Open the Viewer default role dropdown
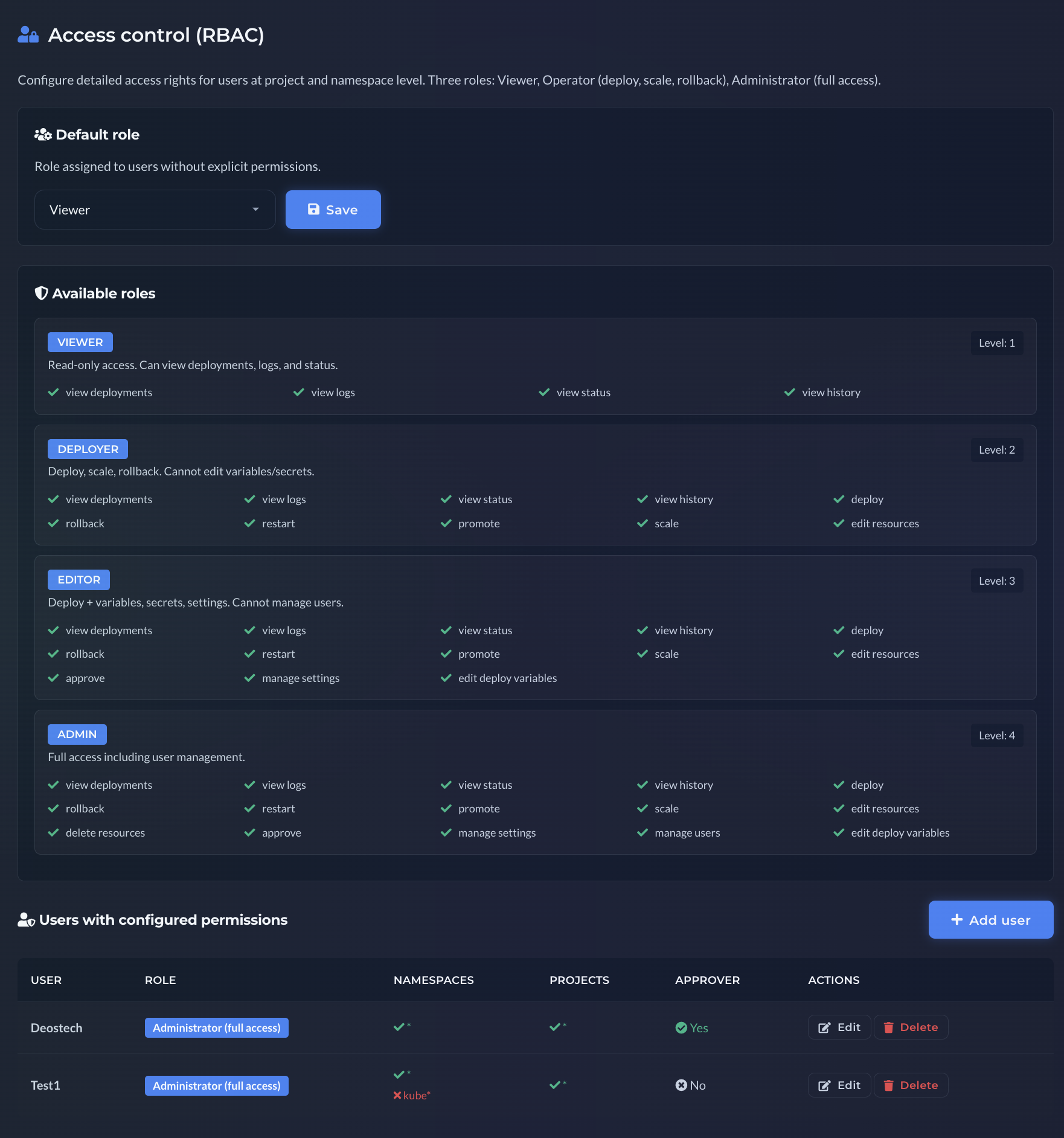 155,210
